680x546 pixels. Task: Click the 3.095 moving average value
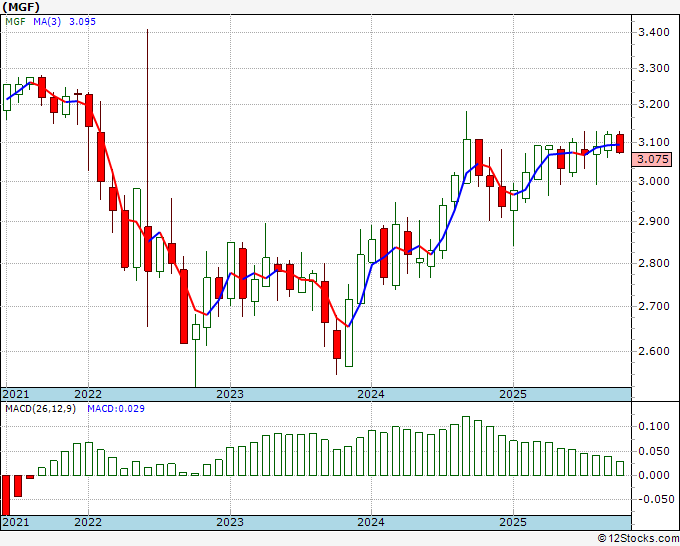point(82,22)
